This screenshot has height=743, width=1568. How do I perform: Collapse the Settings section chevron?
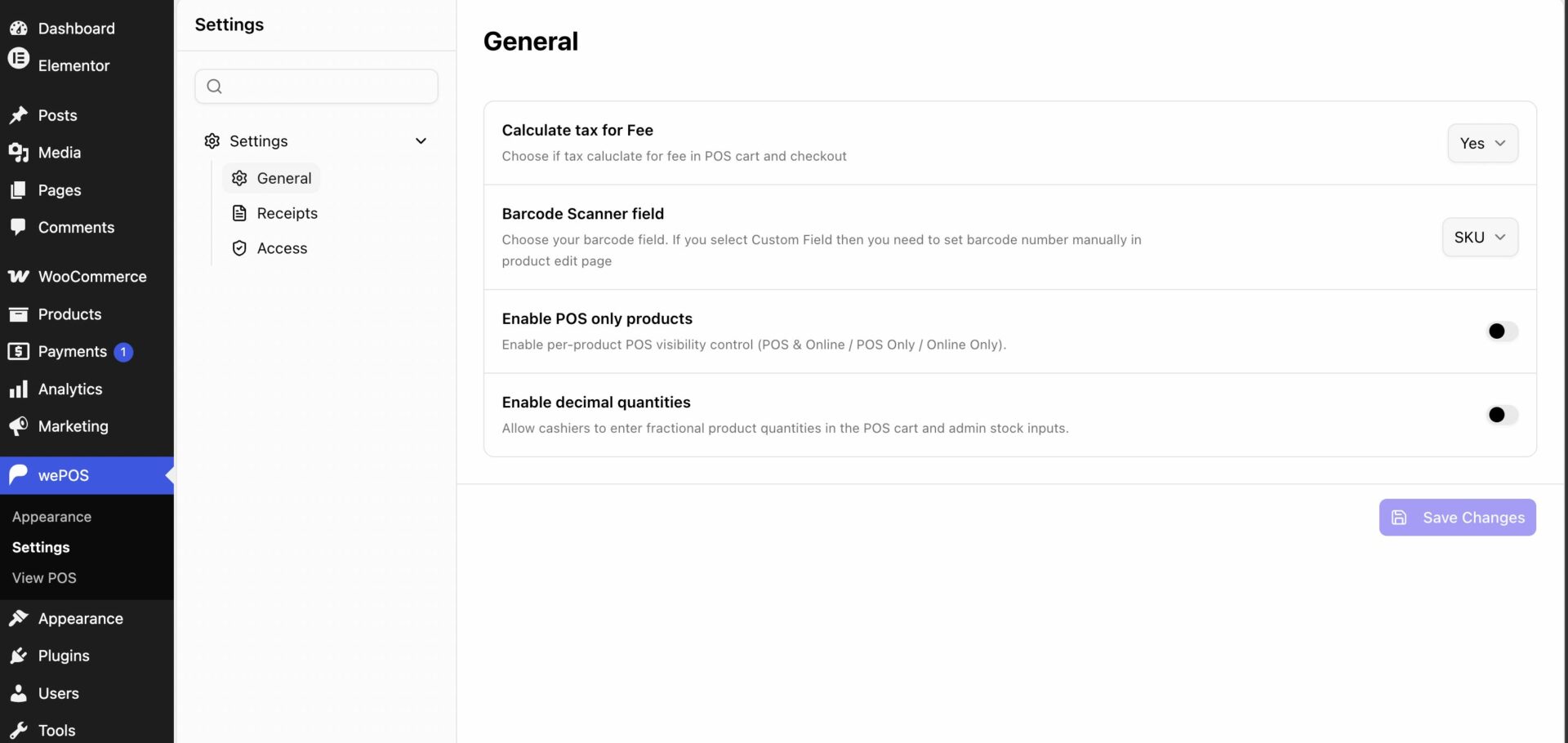(421, 141)
